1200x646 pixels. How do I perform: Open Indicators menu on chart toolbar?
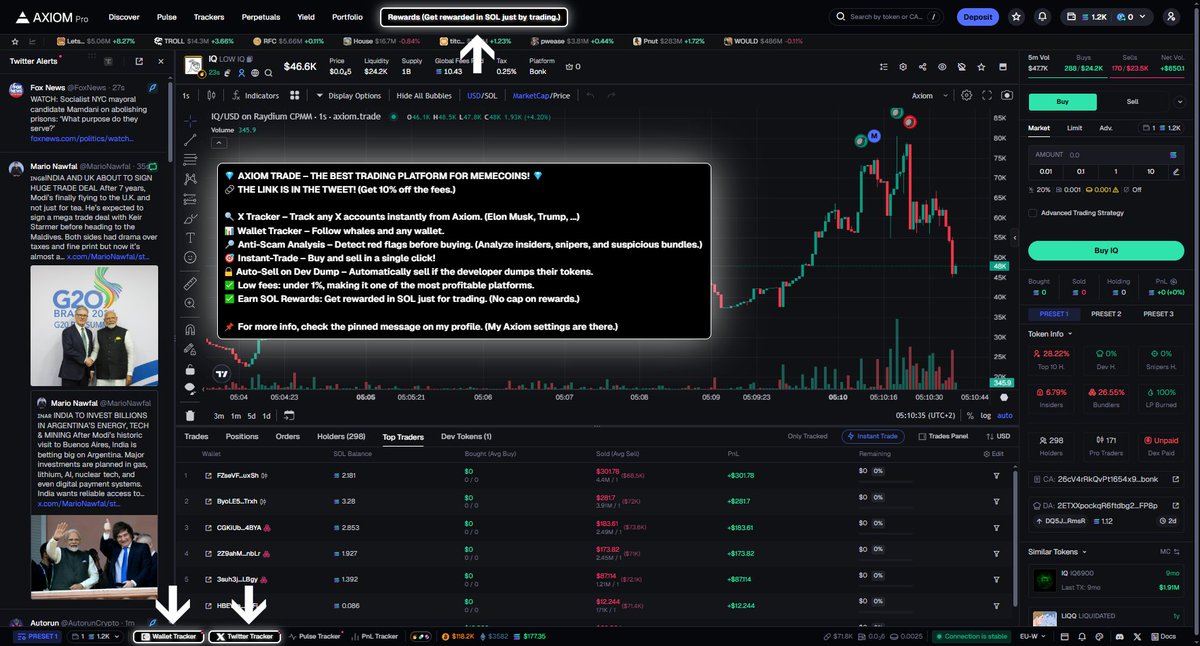(x=255, y=96)
